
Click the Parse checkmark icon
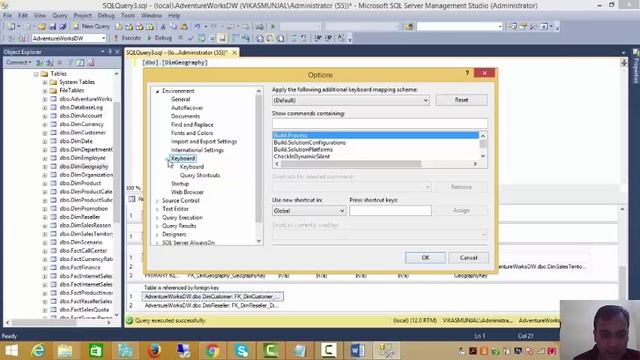click(x=190, y=38)
